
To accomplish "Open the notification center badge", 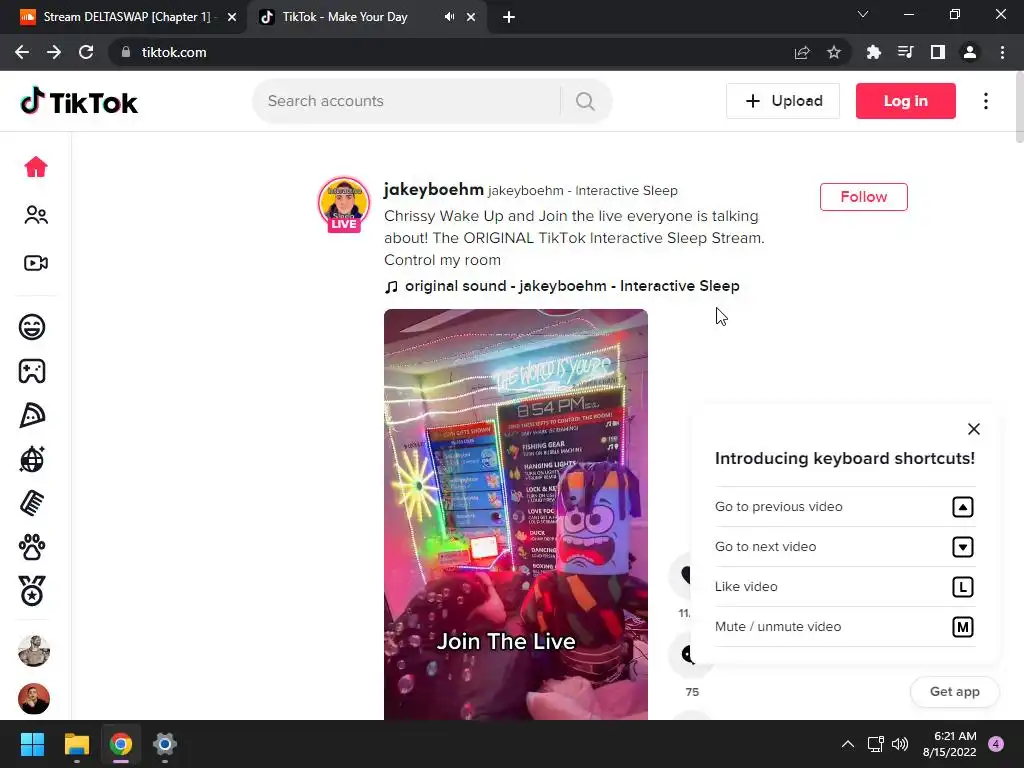I will [996, 744].
